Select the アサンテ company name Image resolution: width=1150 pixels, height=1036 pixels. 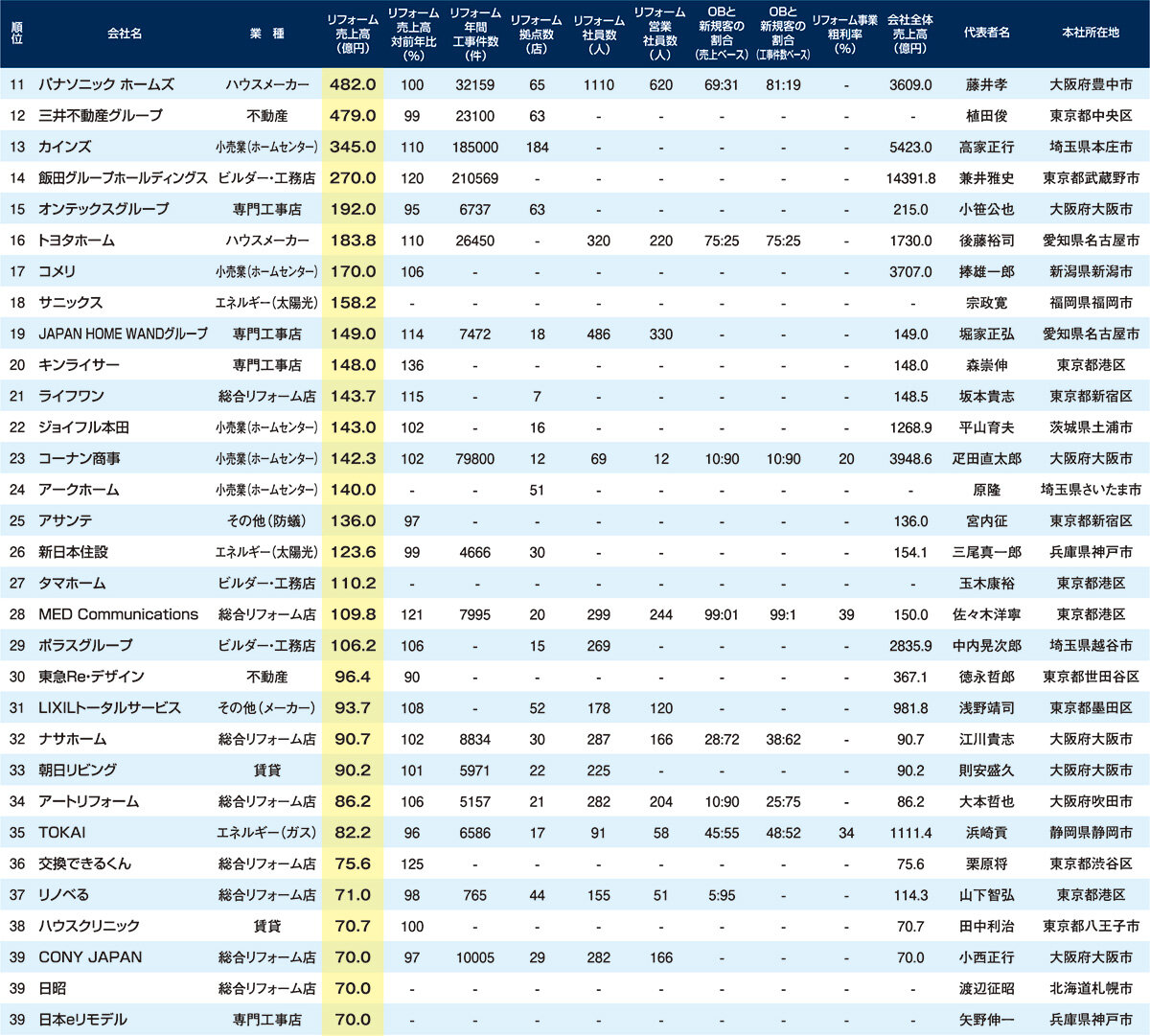click(65, 520)
